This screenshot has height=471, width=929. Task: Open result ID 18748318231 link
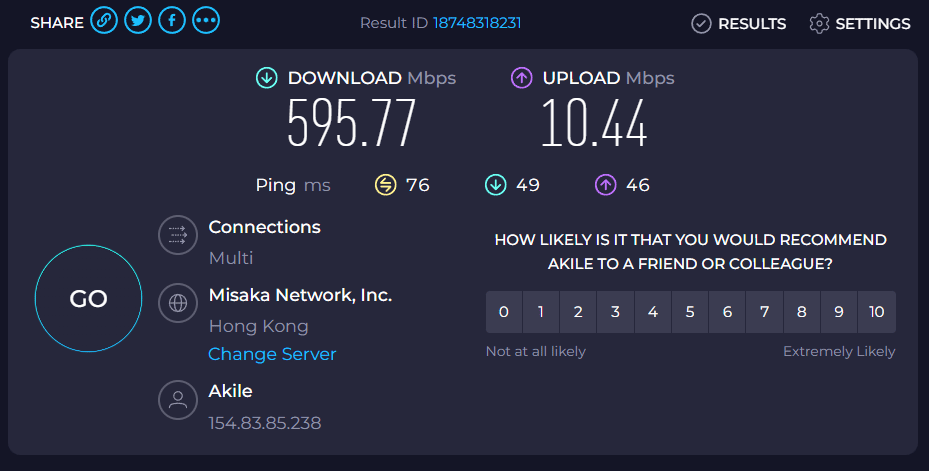tap(477, 23)
